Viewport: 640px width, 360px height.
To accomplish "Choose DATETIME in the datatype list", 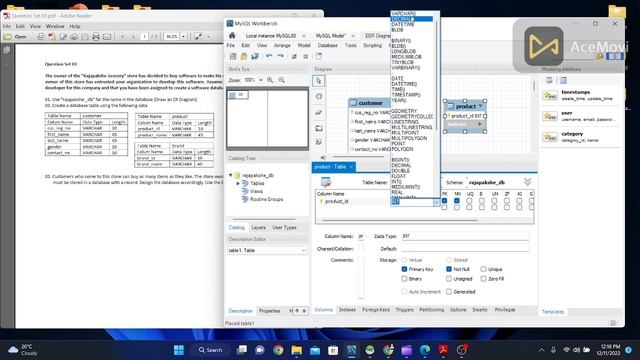I will click(x=403, y=24).
